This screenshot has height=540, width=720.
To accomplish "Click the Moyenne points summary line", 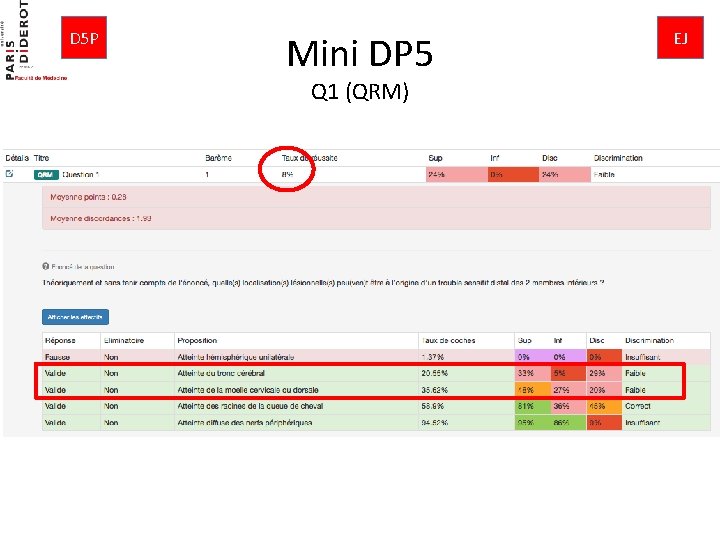I will [88, 197].
